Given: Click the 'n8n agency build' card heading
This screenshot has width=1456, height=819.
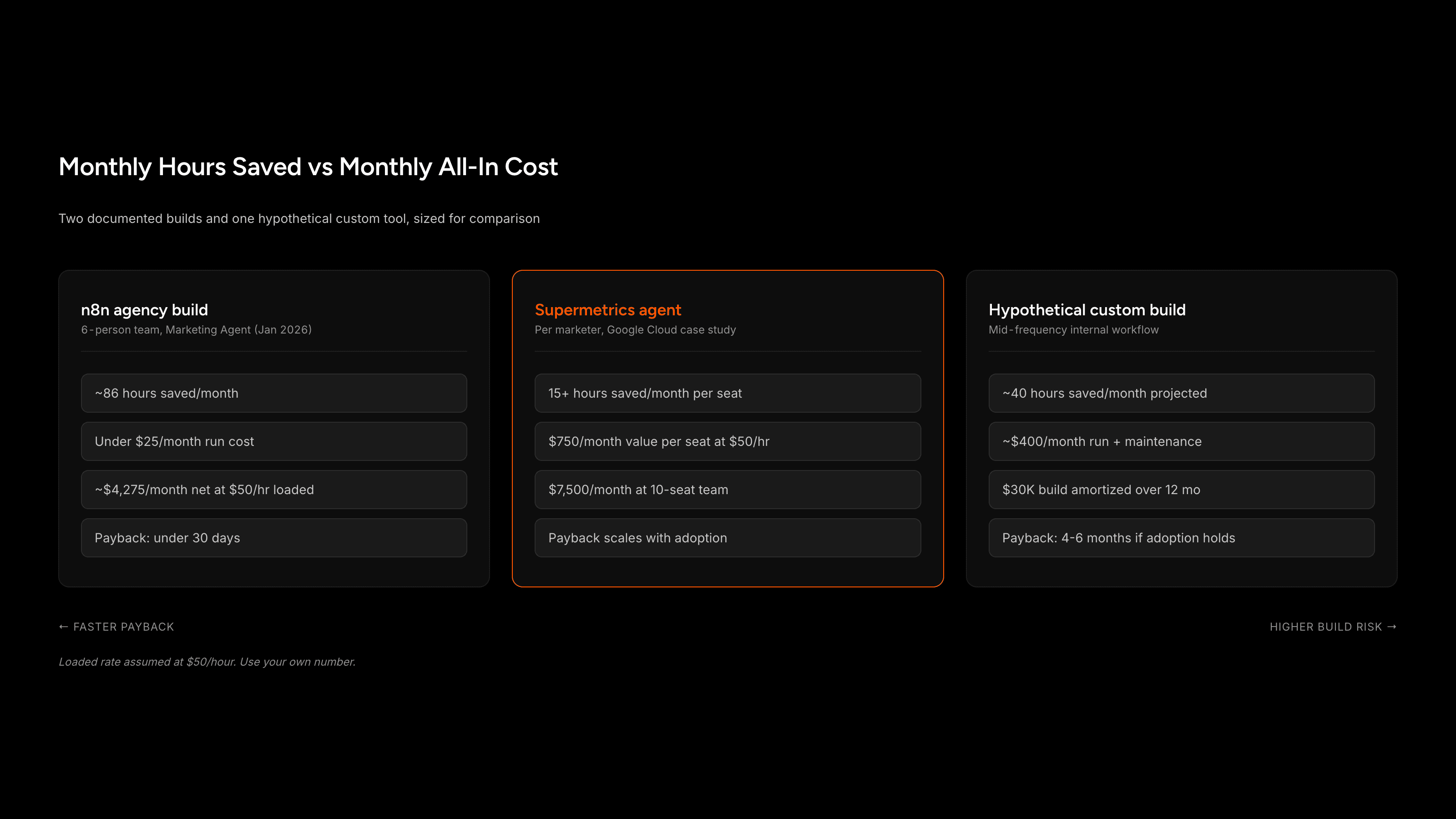Looking at the screenshot, I should tap(145, 310).
